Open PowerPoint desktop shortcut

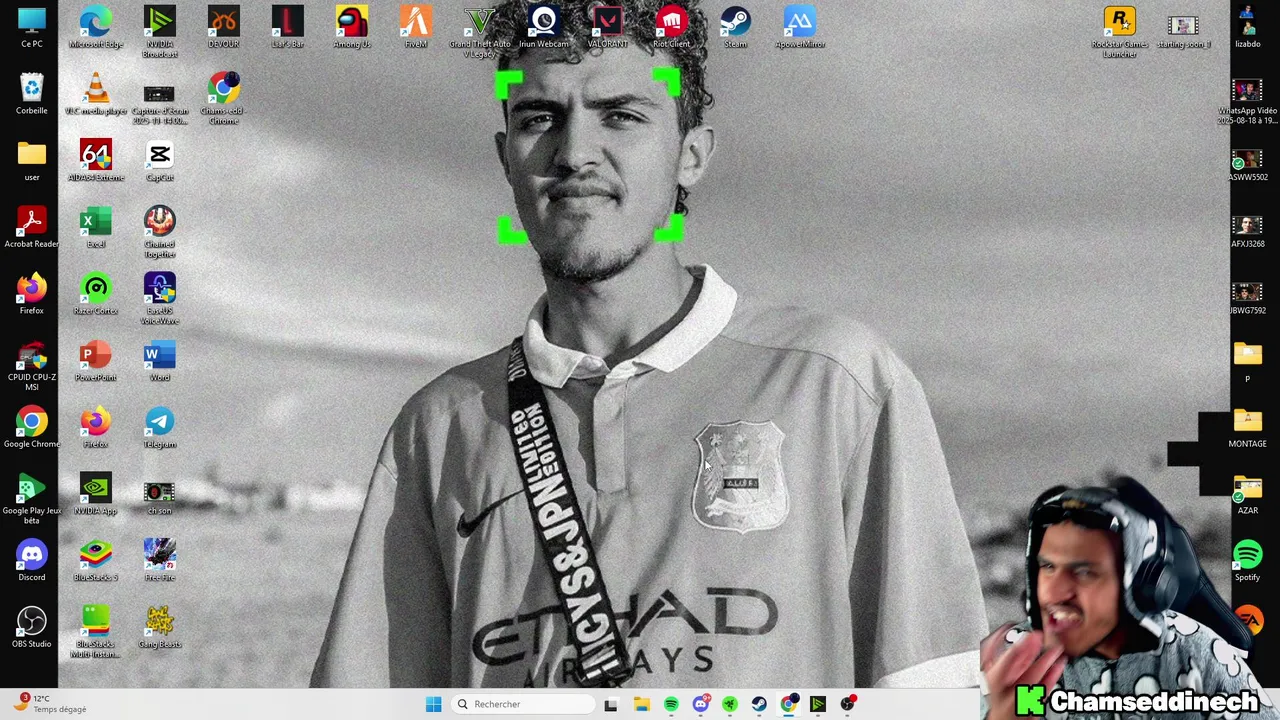point(96,360)
